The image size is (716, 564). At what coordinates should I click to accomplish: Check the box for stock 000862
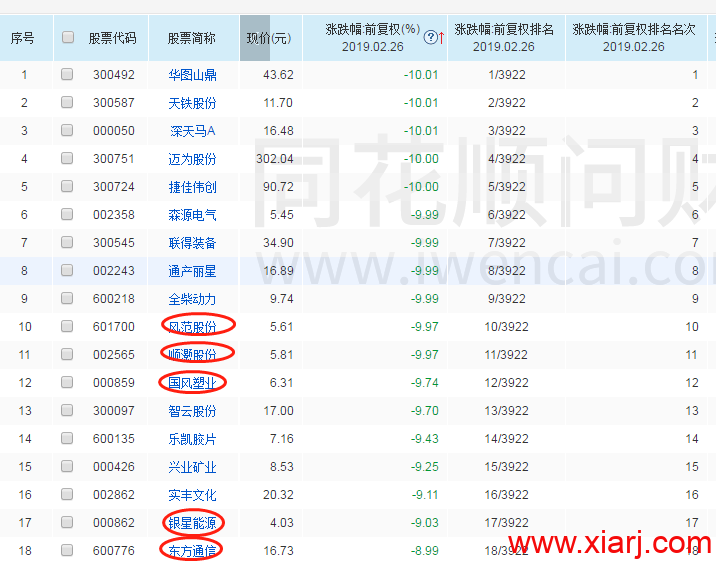67,522
